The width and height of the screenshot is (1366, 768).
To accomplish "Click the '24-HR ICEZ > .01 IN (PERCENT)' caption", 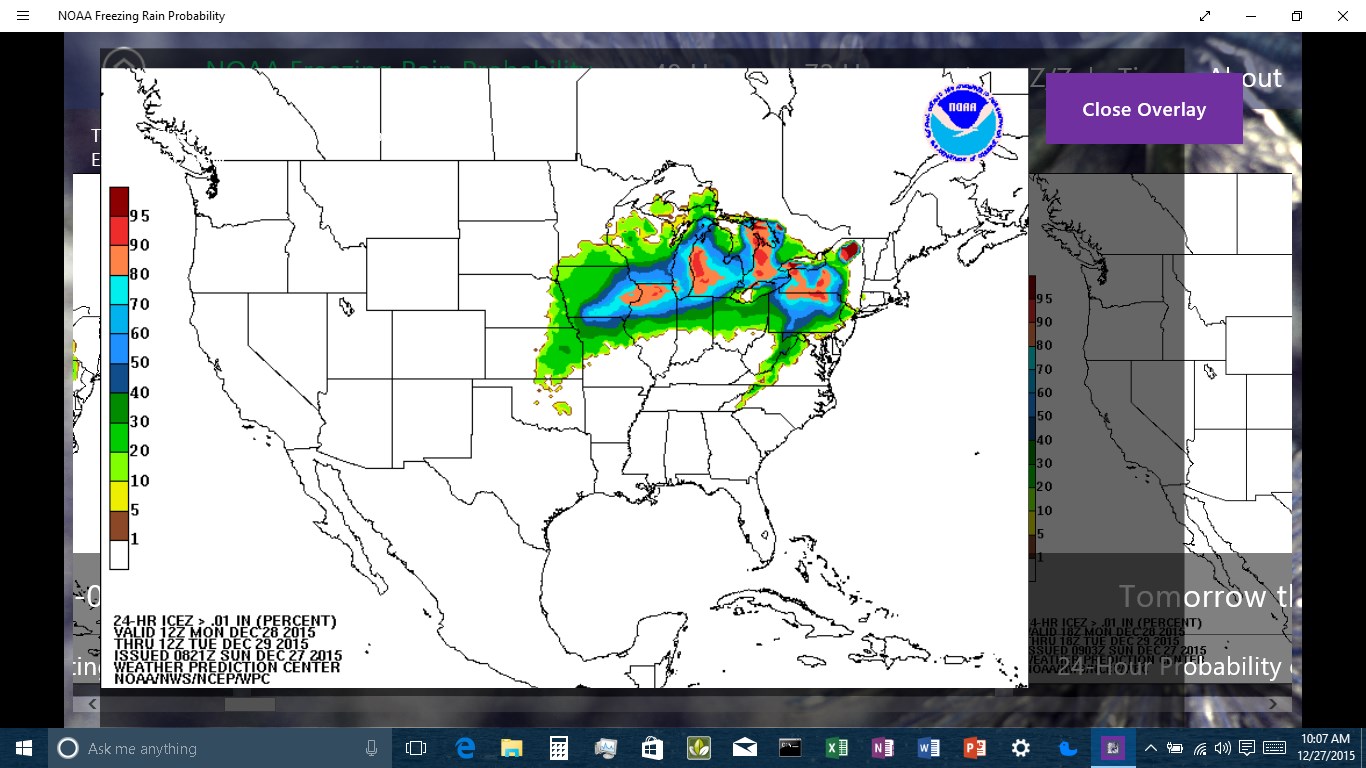I will (225, 621).
